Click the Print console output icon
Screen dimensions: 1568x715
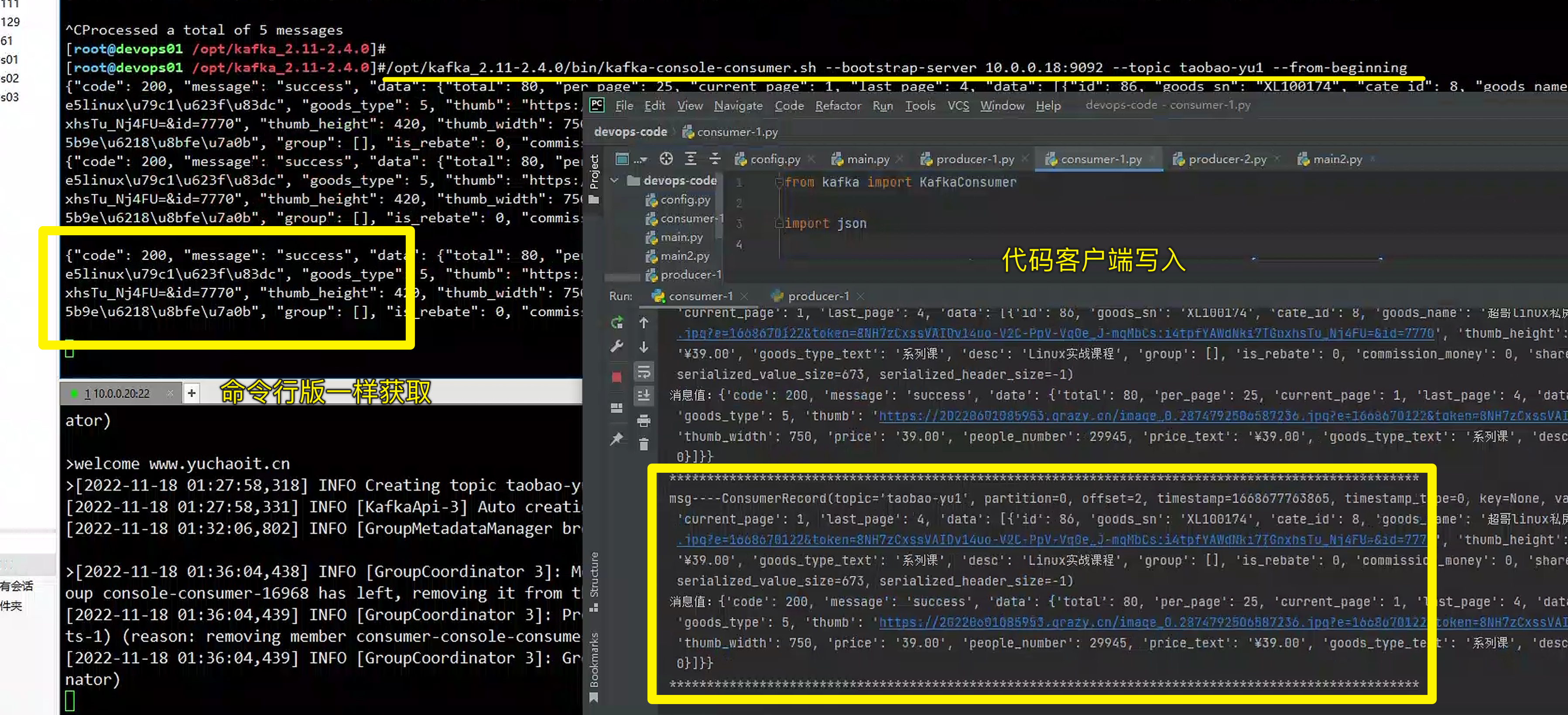[x=644, y=420]
